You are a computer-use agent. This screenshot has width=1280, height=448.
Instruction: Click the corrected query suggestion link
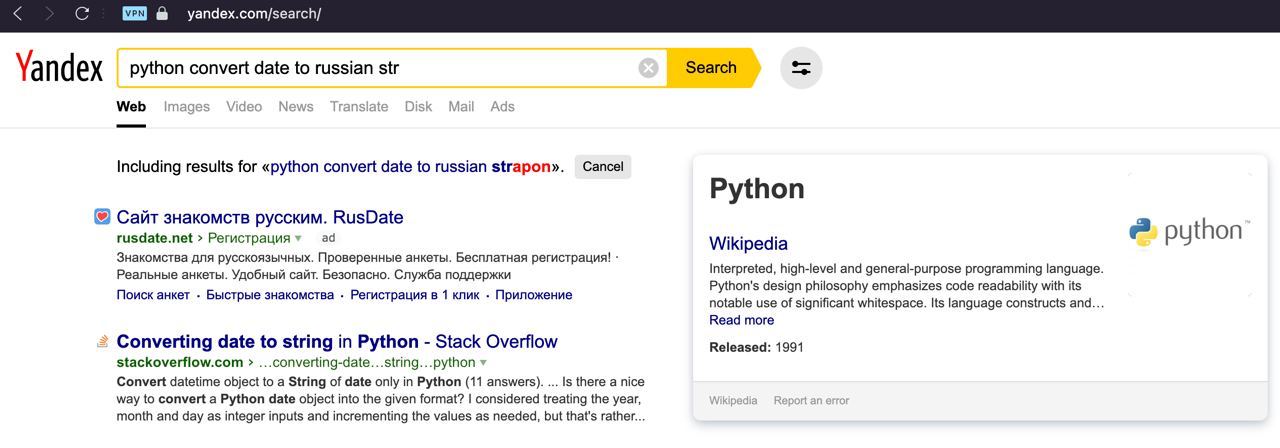point(411,167)
